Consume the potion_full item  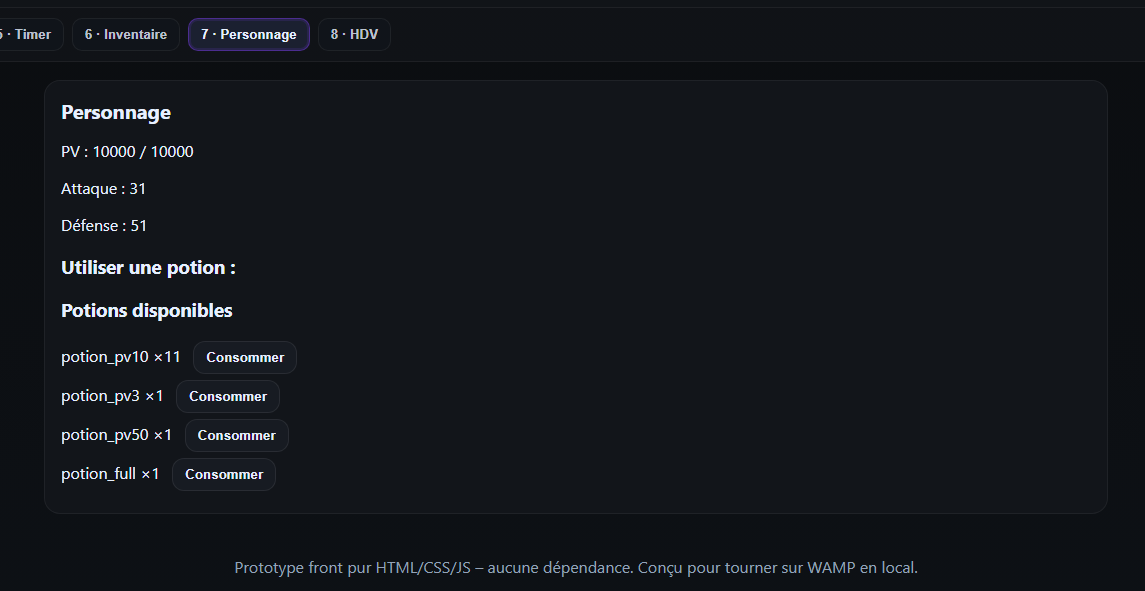click(x=223, y=474)
